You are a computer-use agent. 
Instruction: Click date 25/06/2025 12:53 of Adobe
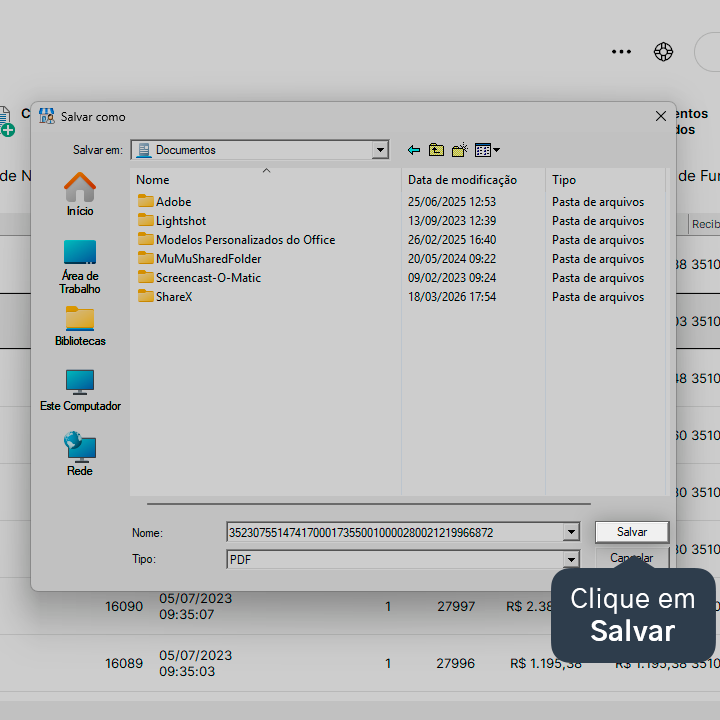[x=452, y=202]
